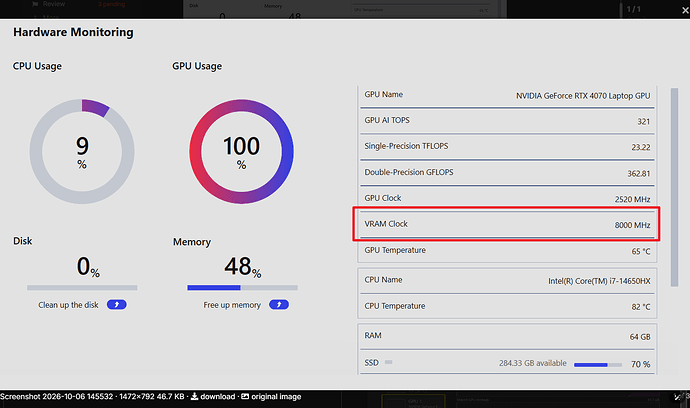Click the GPU Usage heading

tap(197, 66)
